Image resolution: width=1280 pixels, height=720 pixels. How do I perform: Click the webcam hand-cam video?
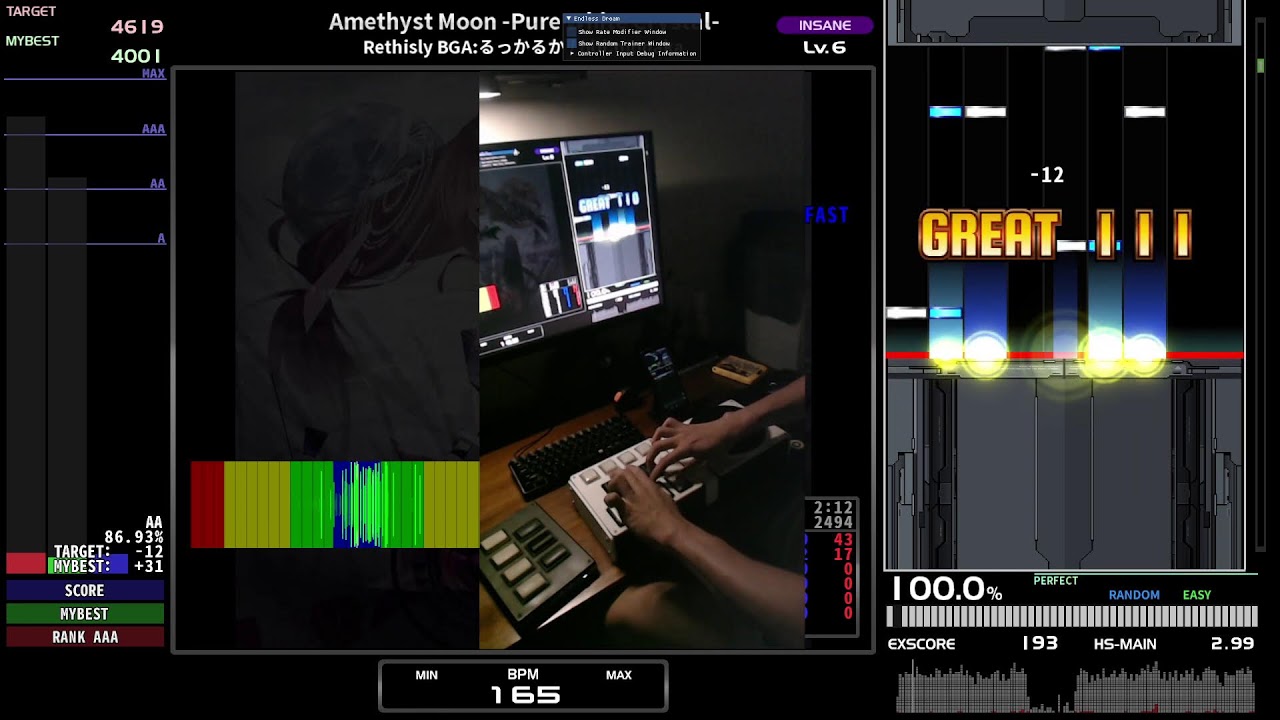tap(642, 360)
